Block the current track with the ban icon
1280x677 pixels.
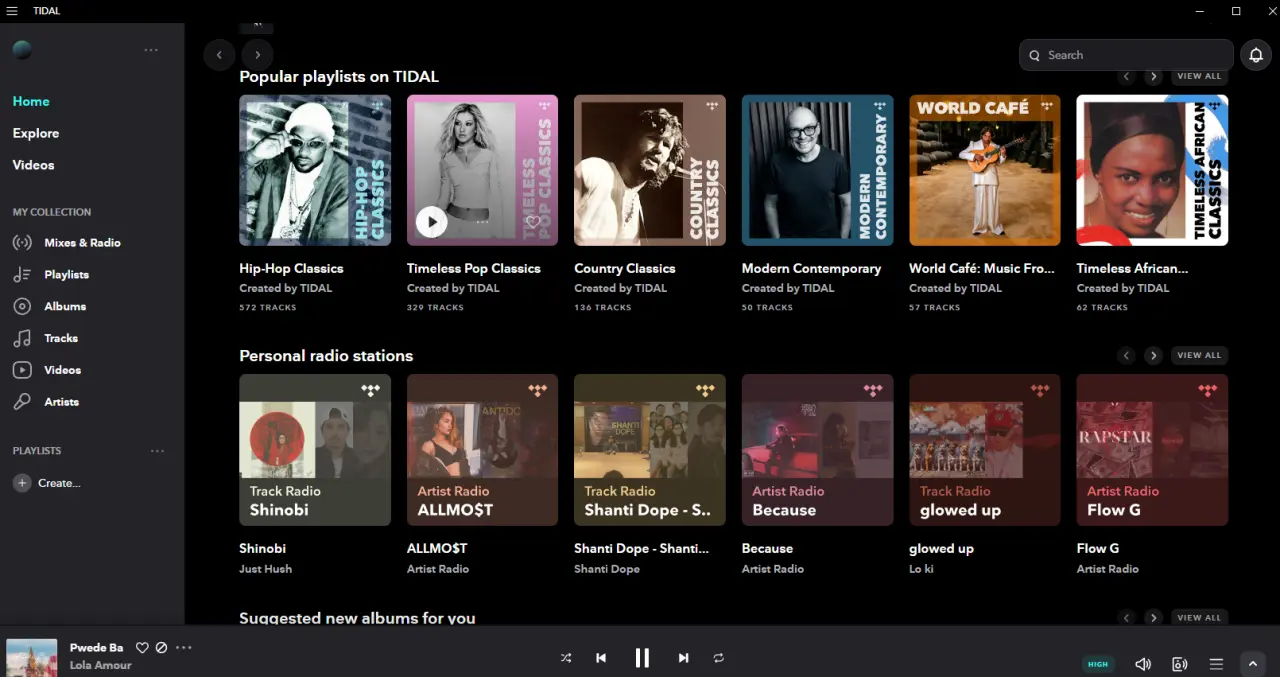[161, 647]
